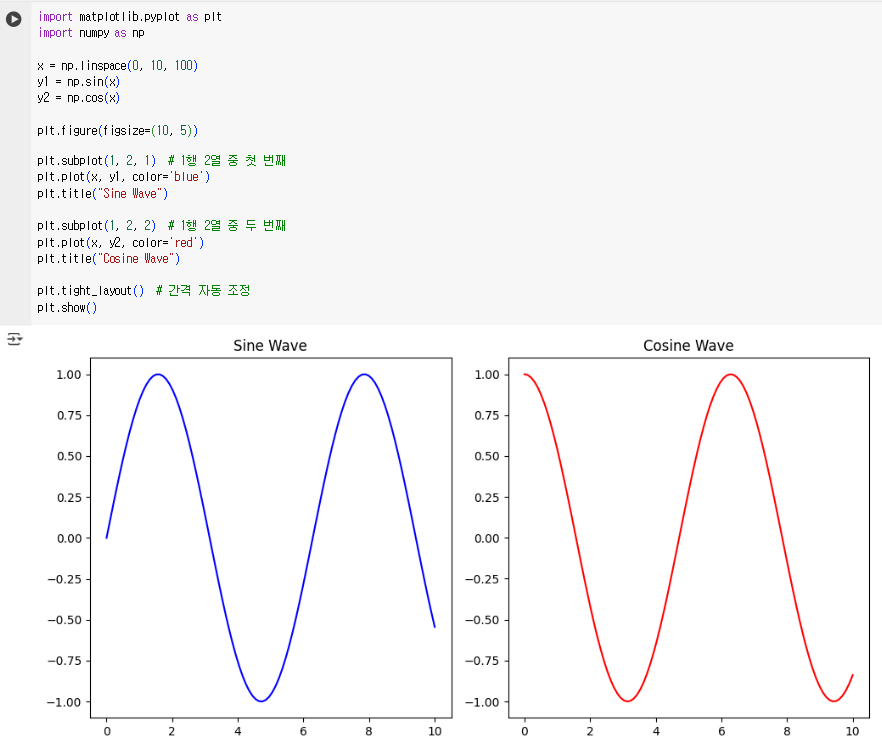
Task: Click the 'plt.tight_layout()' code line
Action: point(144,291)
